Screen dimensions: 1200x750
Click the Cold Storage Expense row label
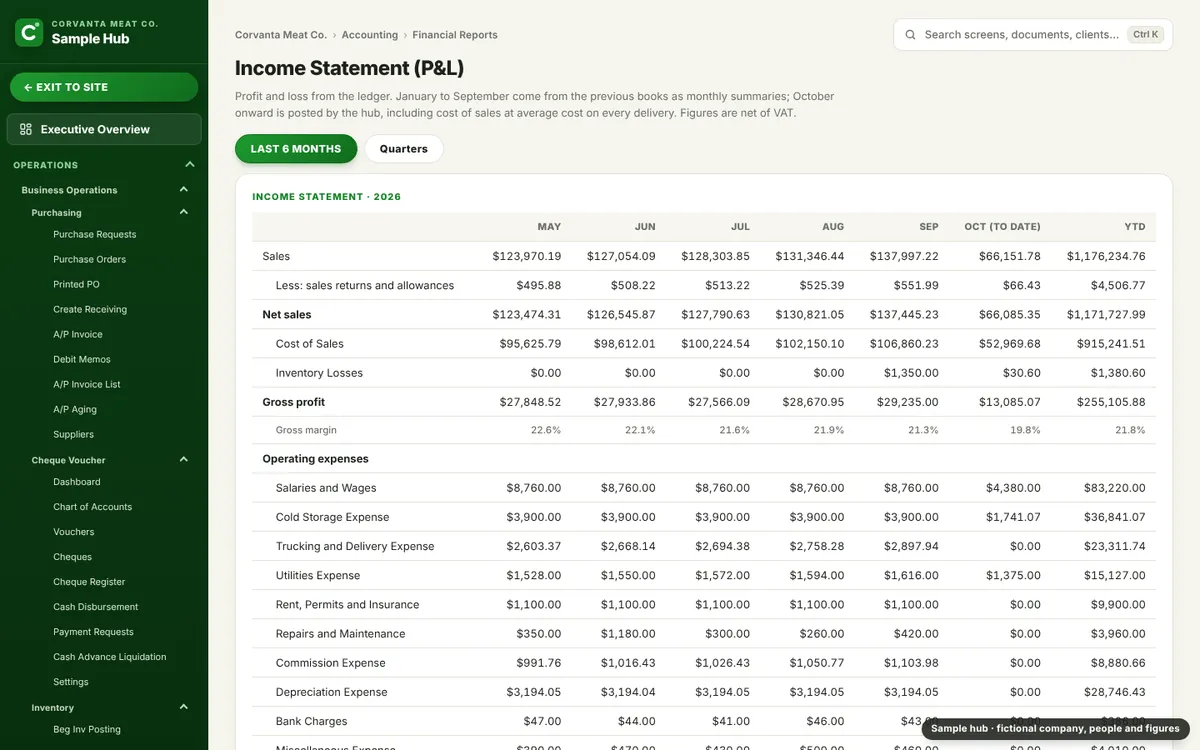click(x=333, y=517)
